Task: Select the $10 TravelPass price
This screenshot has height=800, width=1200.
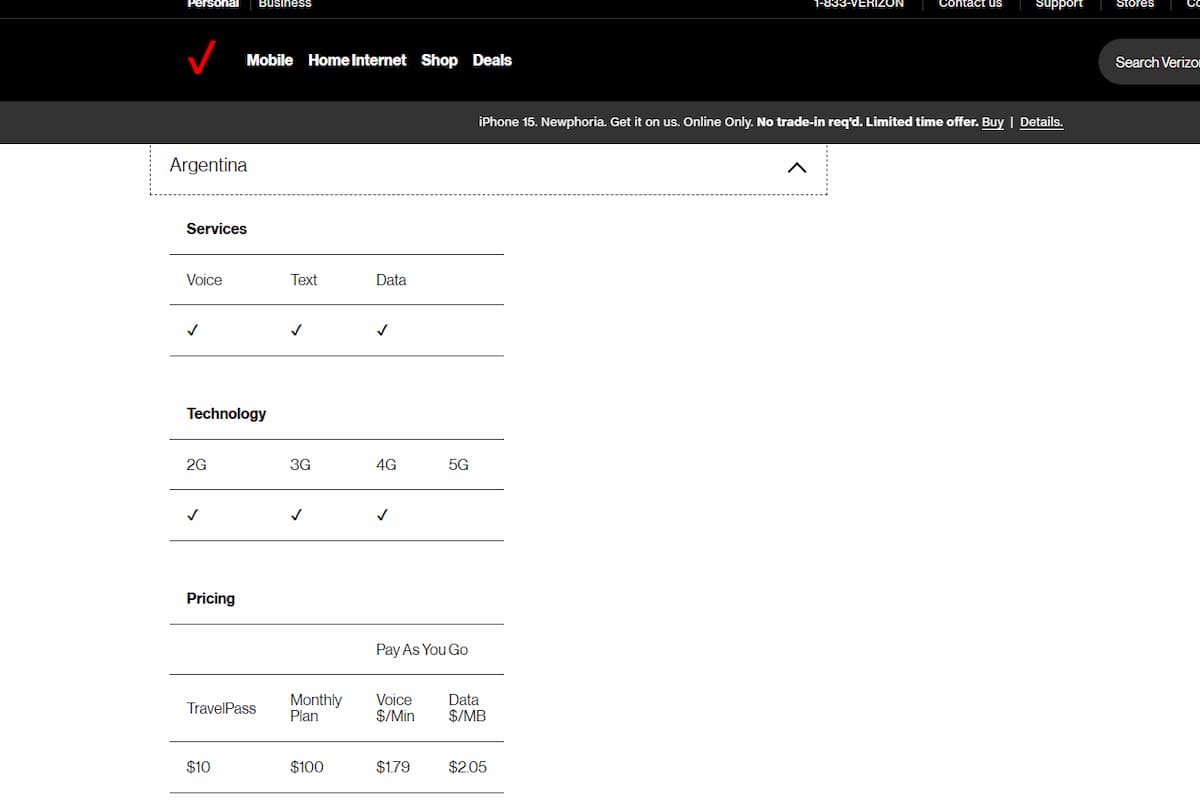Action: coord(198,767)
